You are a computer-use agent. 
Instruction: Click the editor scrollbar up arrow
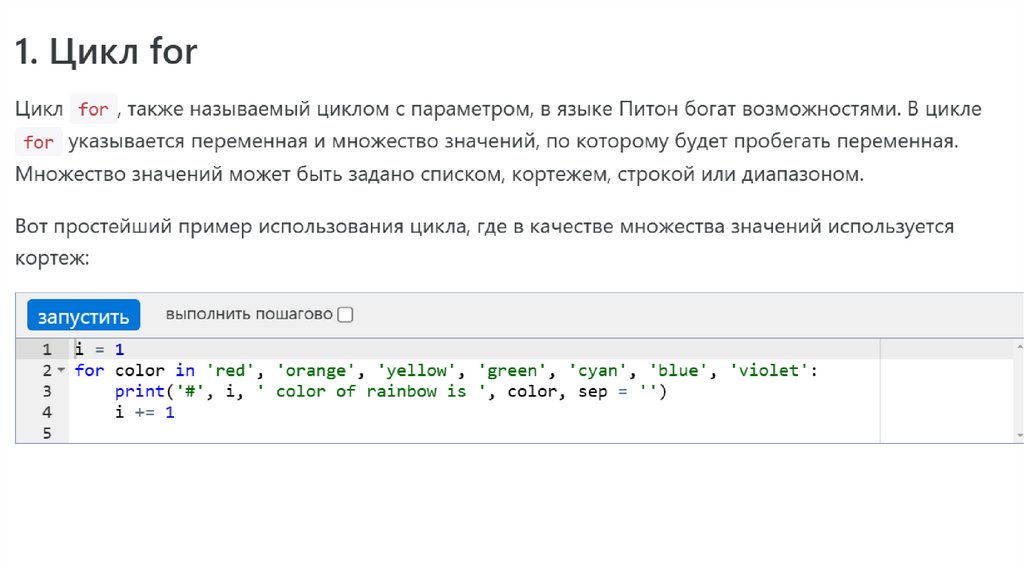(1019, 347)
